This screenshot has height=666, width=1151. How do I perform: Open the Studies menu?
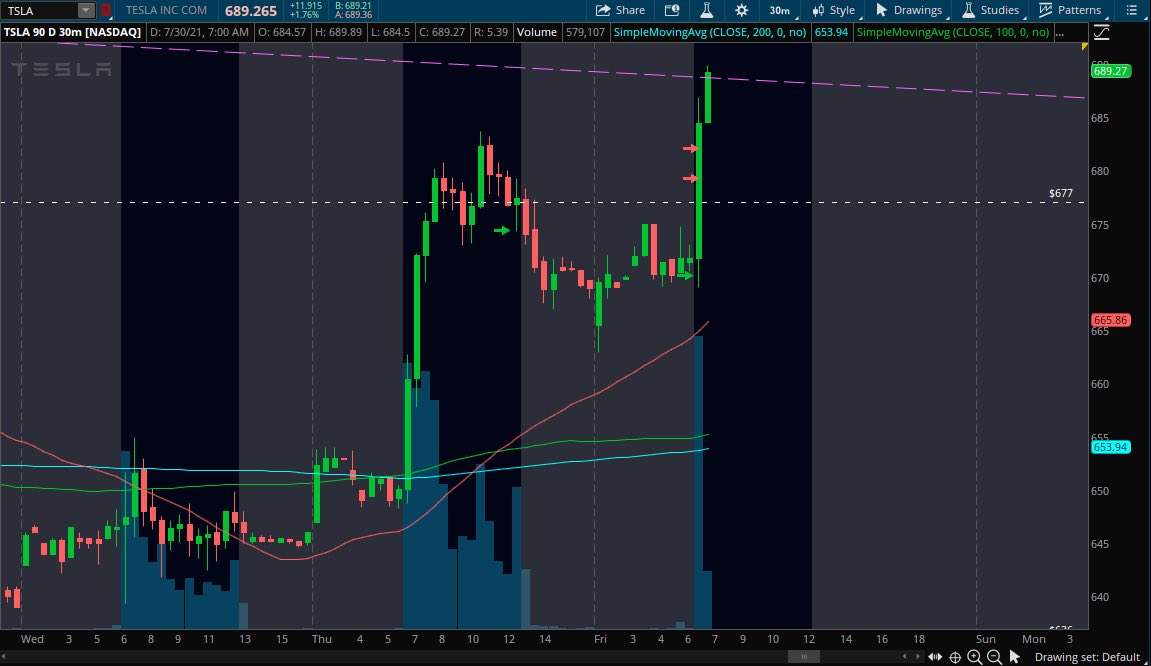992,10
